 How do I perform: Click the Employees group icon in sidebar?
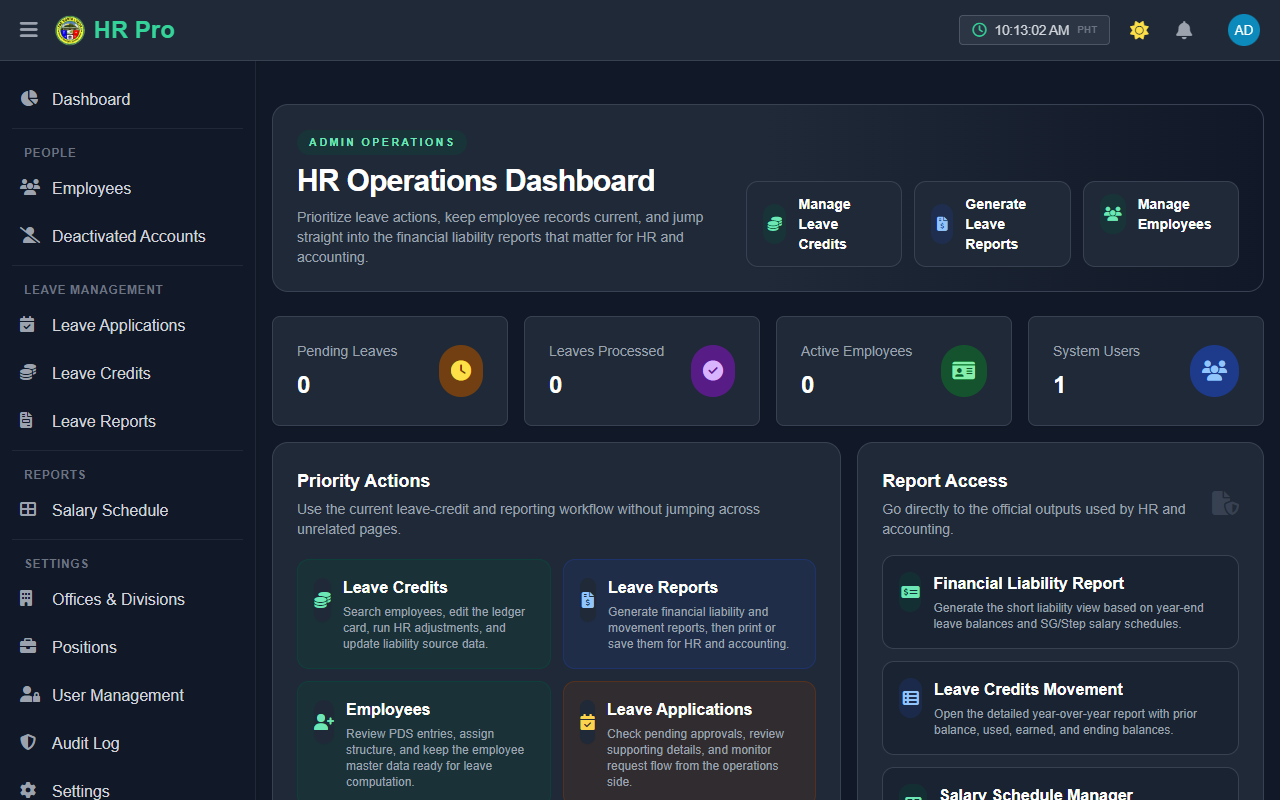pos(29,188)
